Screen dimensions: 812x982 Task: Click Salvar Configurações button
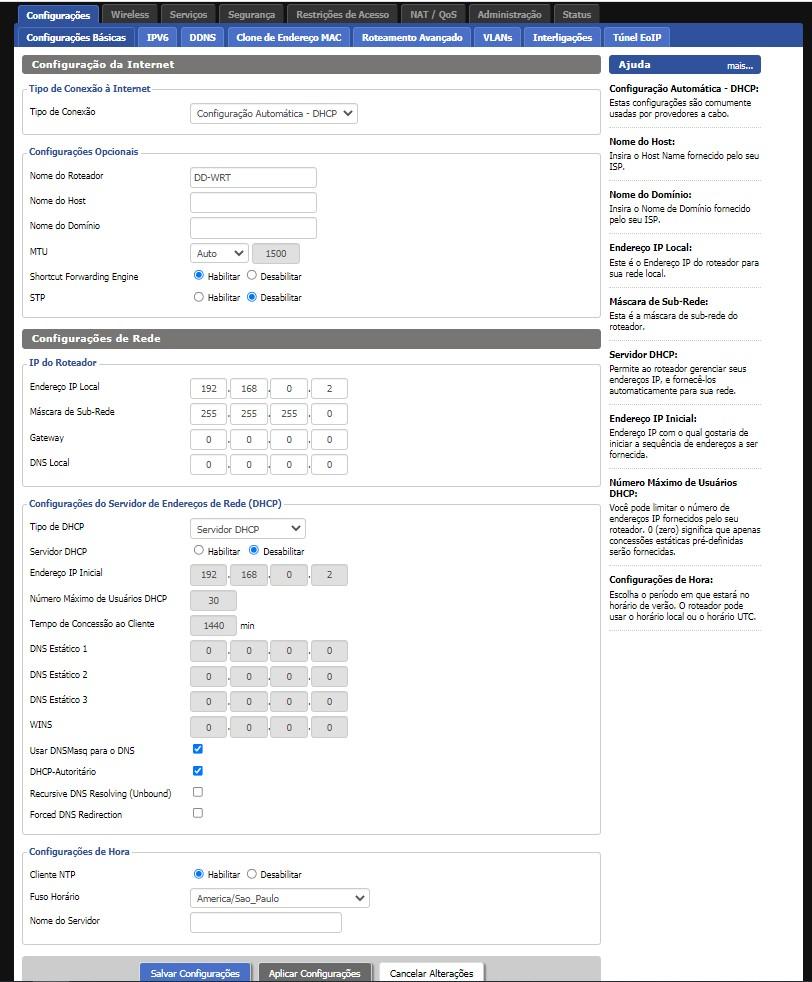tap(195, 973)
